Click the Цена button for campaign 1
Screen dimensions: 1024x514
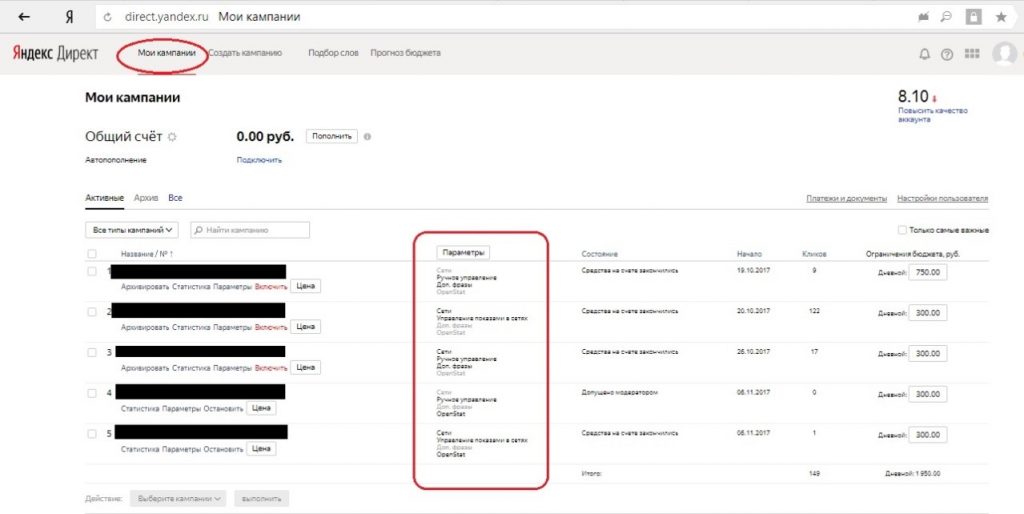click(x=306, y=286)
